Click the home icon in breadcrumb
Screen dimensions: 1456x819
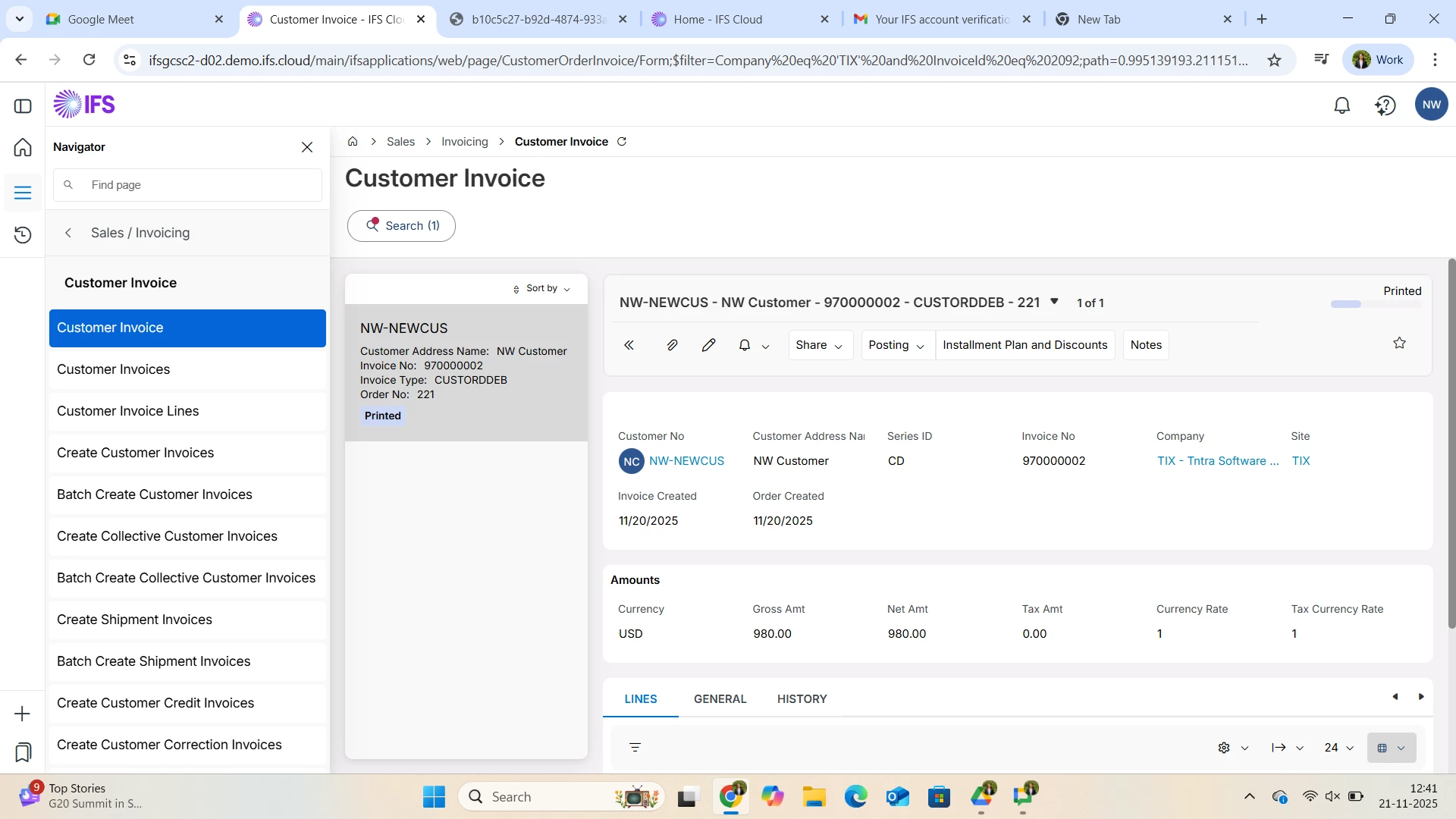click(353, 142)
